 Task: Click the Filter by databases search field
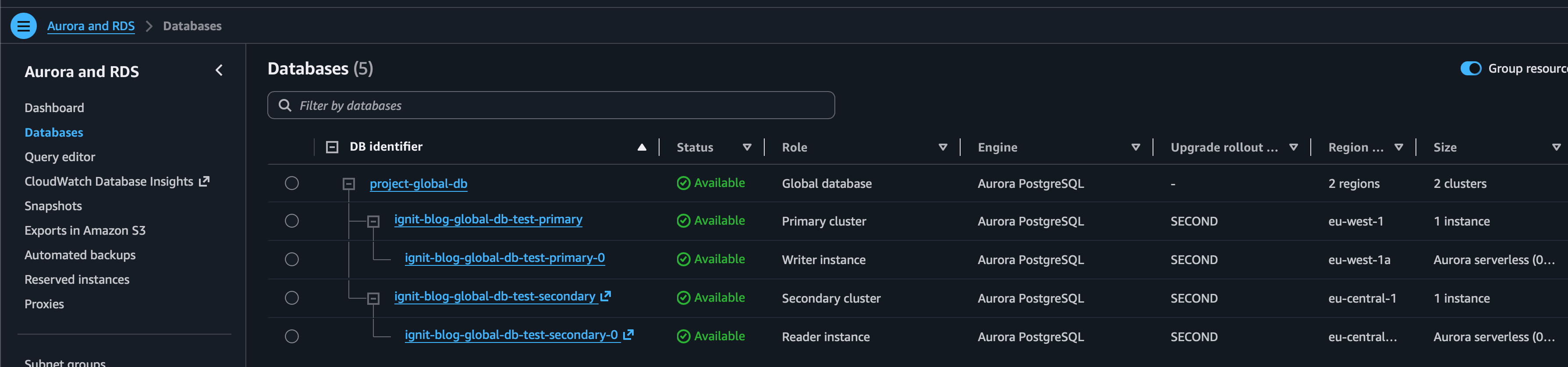tap(551, 105)
